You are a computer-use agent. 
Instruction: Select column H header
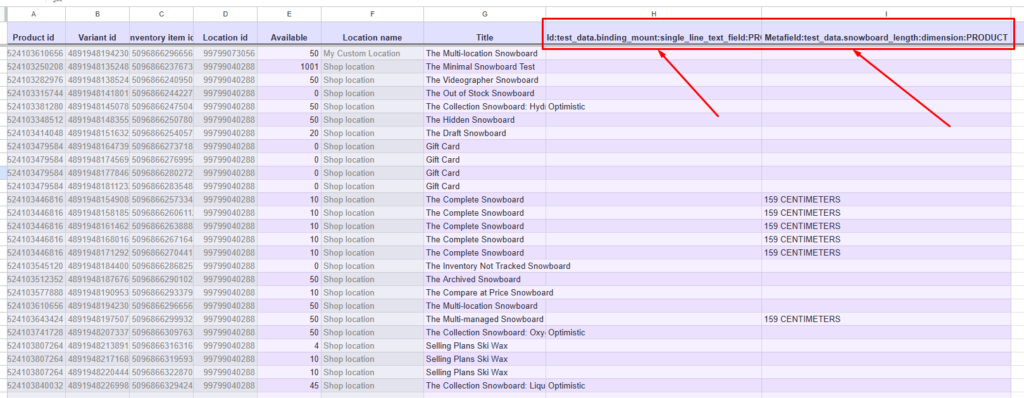click(654, 14)
